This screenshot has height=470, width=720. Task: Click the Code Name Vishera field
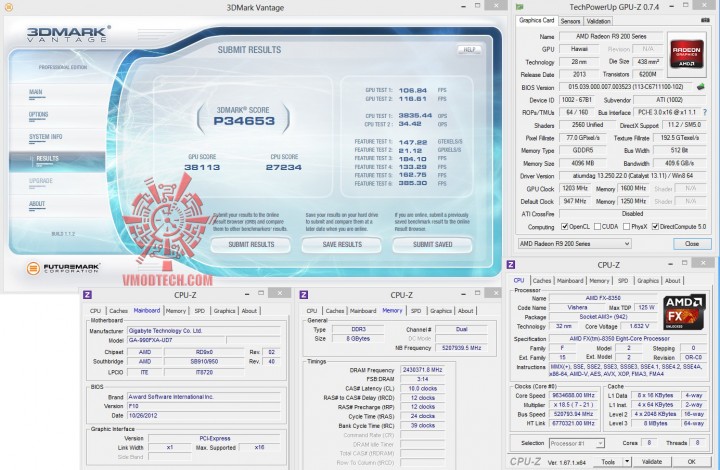[x=577, y=308]
